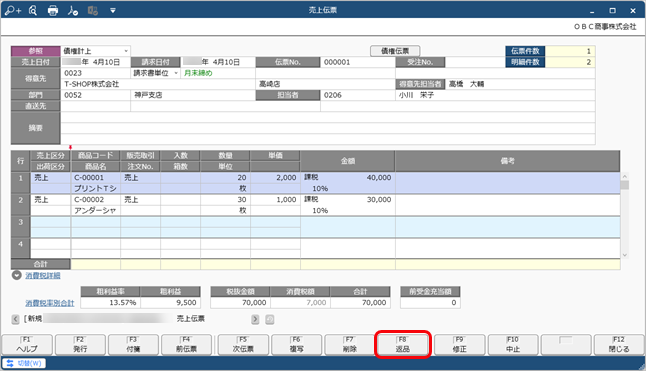Image resolution: width=646 pixels, height=371 pixels.
Task: Click the 消費税額 value 7,000
Action: coord(300,303)
